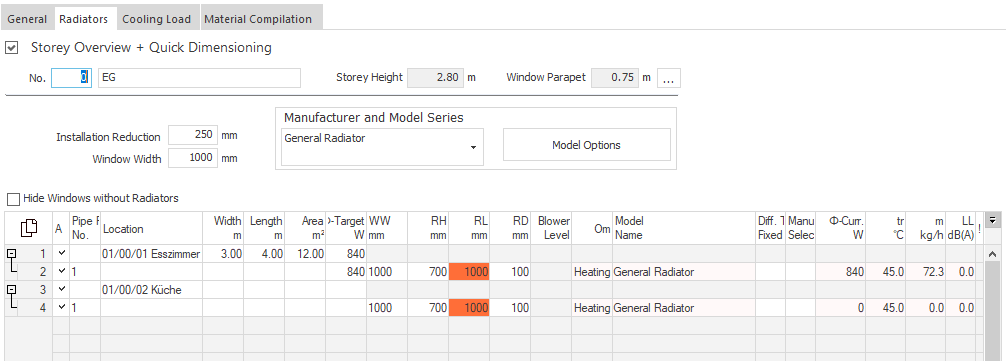This screenshot has width=1006, height=361.
Task: Enable Hide Windows without Radiators checkbox
Action: (13, 199)
